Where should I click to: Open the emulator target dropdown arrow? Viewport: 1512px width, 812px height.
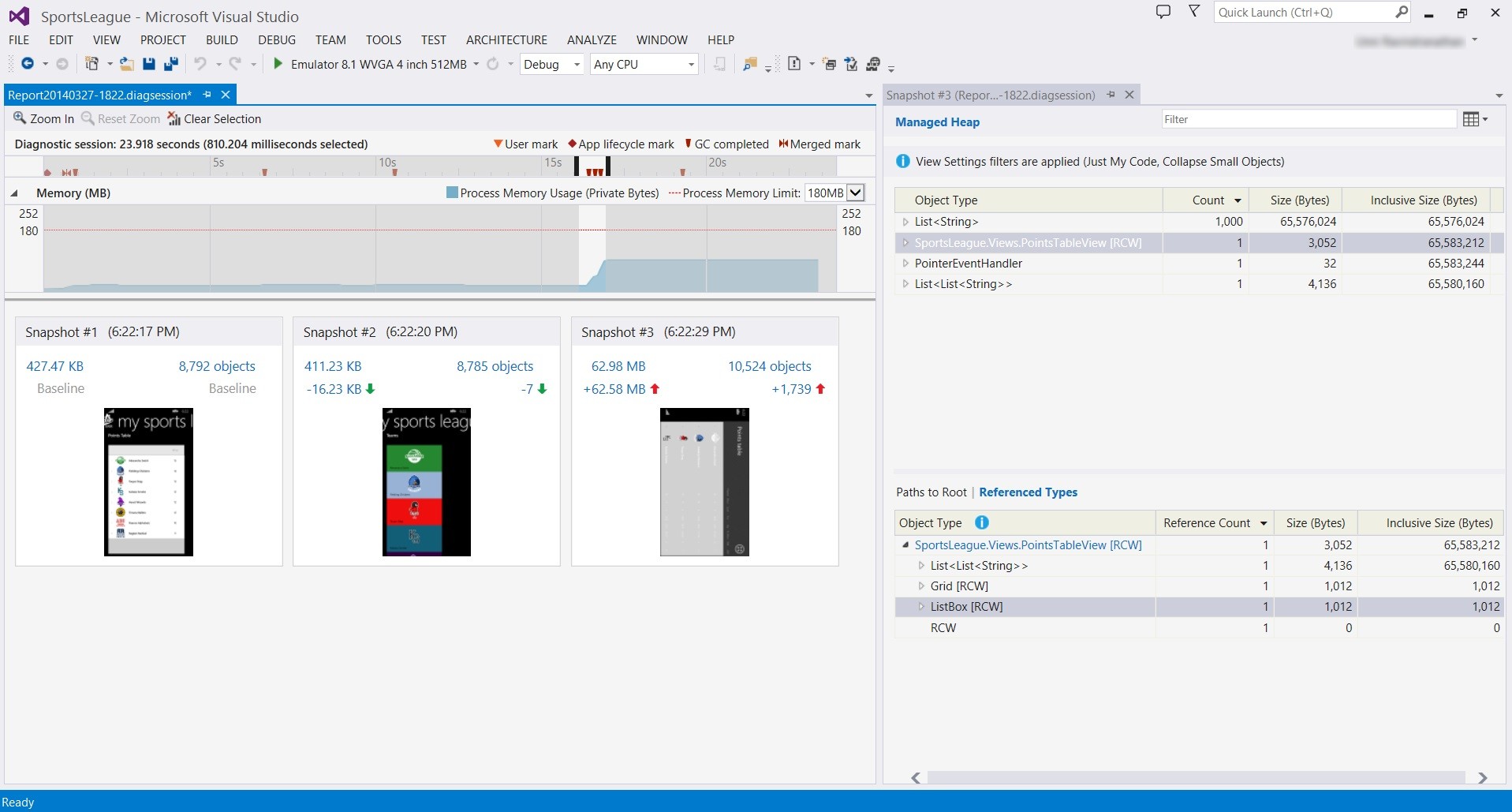476,64
